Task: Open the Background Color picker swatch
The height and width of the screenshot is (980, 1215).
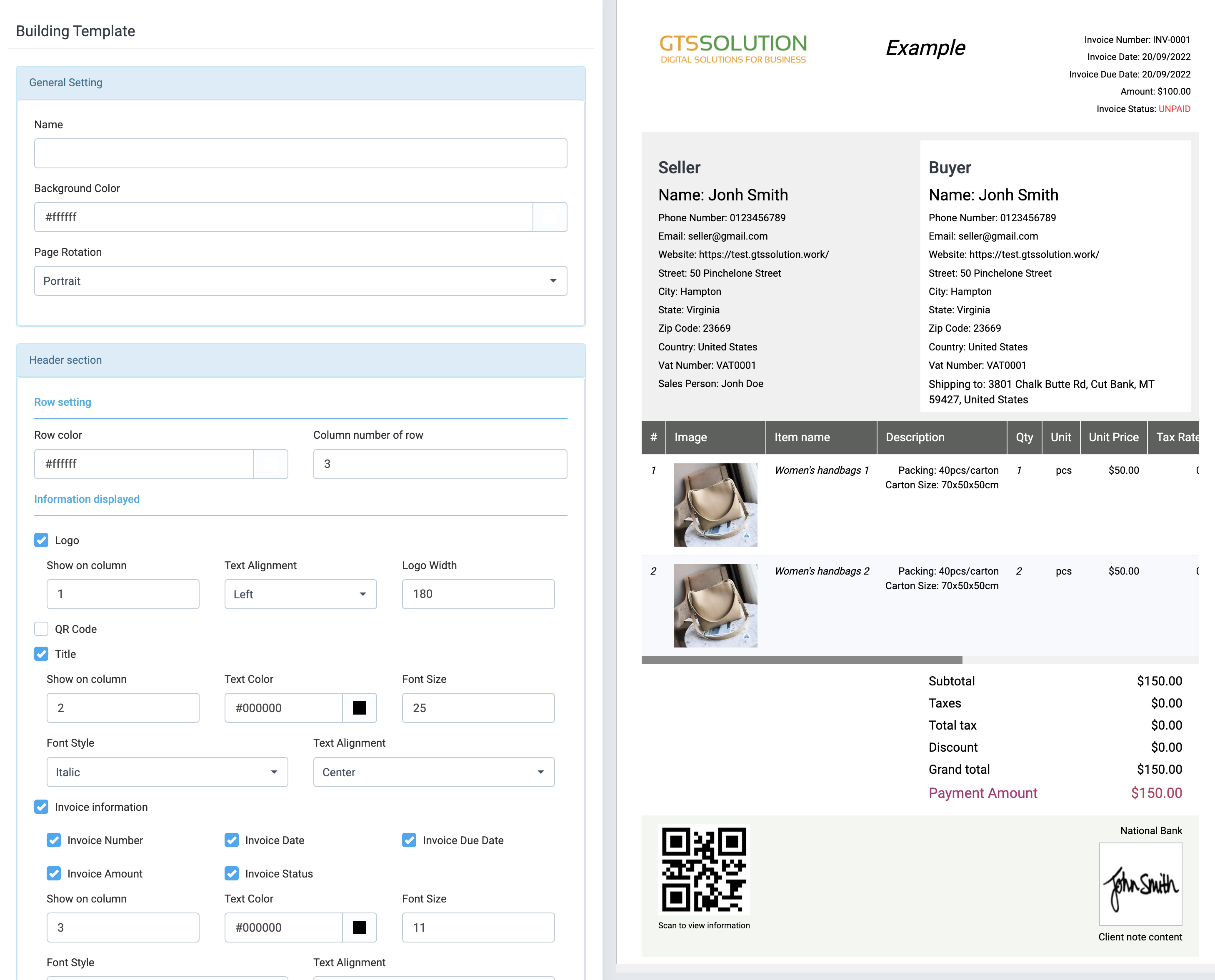Action: tap(549, 217)
